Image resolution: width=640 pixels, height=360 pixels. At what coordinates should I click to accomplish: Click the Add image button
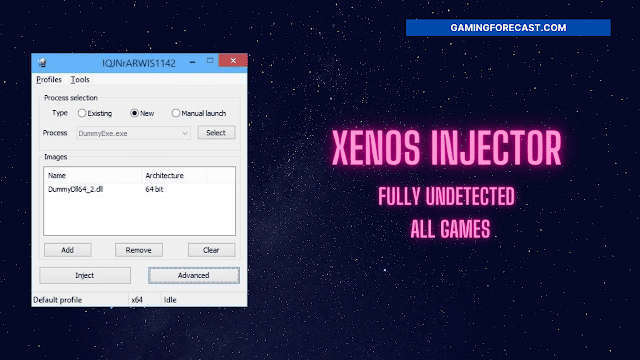click(68, 250)
